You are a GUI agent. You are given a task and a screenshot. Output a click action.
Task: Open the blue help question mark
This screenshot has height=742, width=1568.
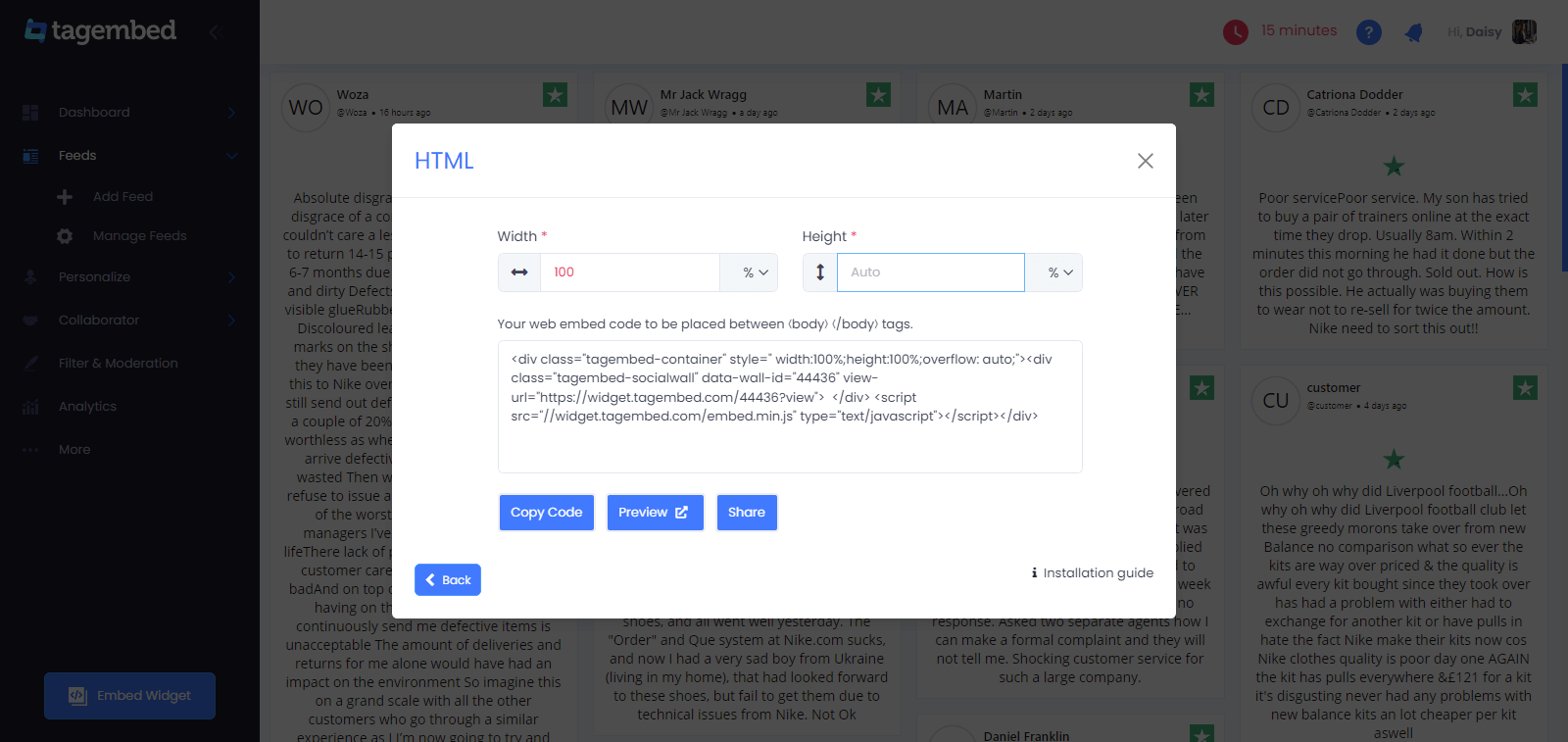[1369, 32]
